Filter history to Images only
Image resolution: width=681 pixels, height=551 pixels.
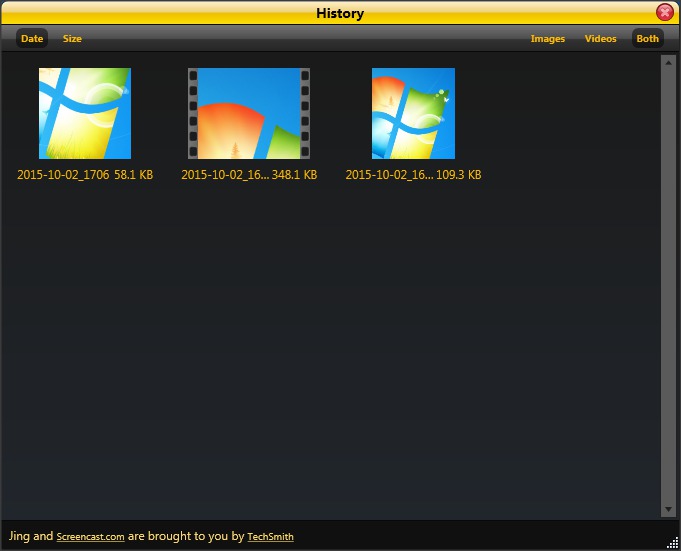(548, 39)
